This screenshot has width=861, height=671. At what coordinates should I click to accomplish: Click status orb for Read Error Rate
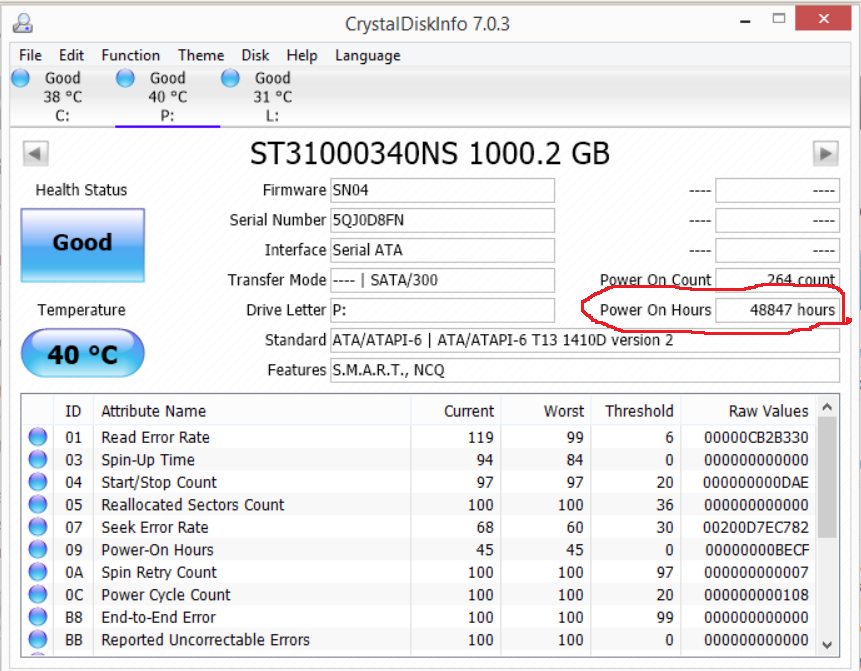(x=38, y=437)
